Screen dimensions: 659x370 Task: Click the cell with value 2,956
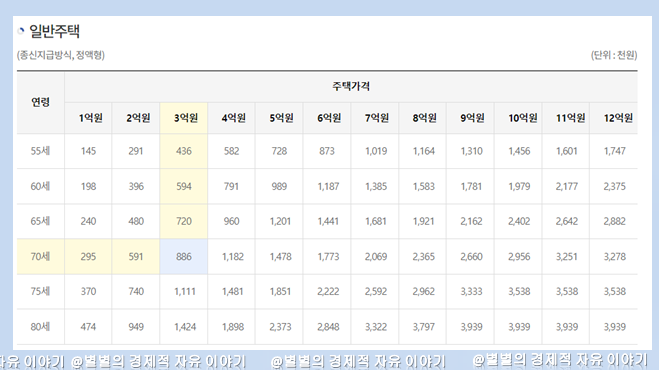pyautogui.click(x=518, y=256)
